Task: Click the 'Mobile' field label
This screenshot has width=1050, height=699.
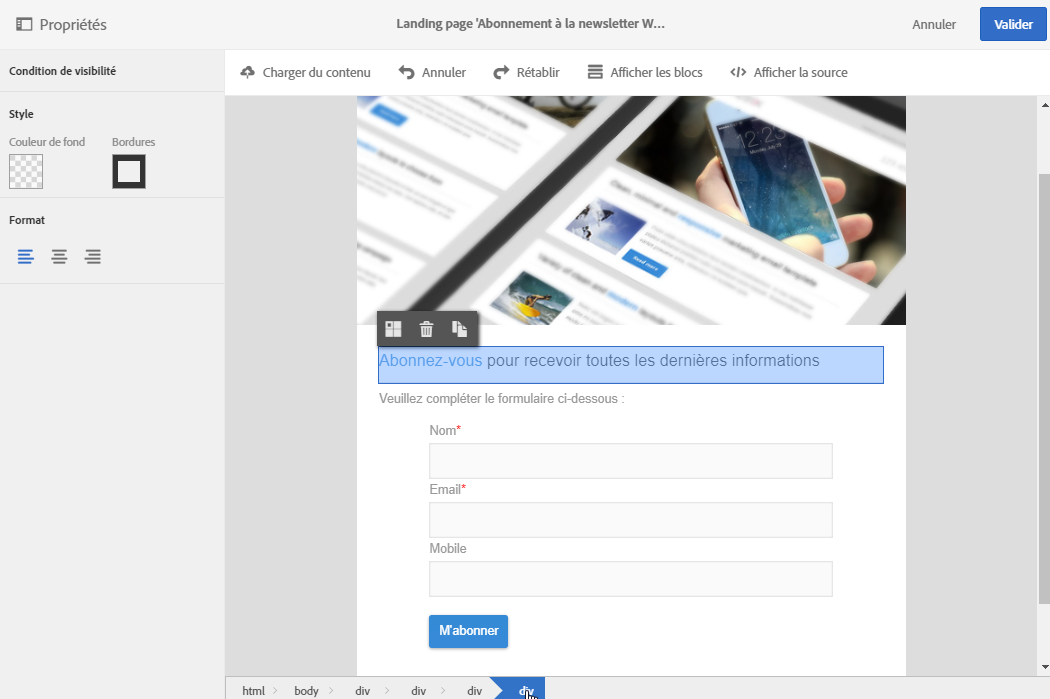Action: (x=447, y=548)
